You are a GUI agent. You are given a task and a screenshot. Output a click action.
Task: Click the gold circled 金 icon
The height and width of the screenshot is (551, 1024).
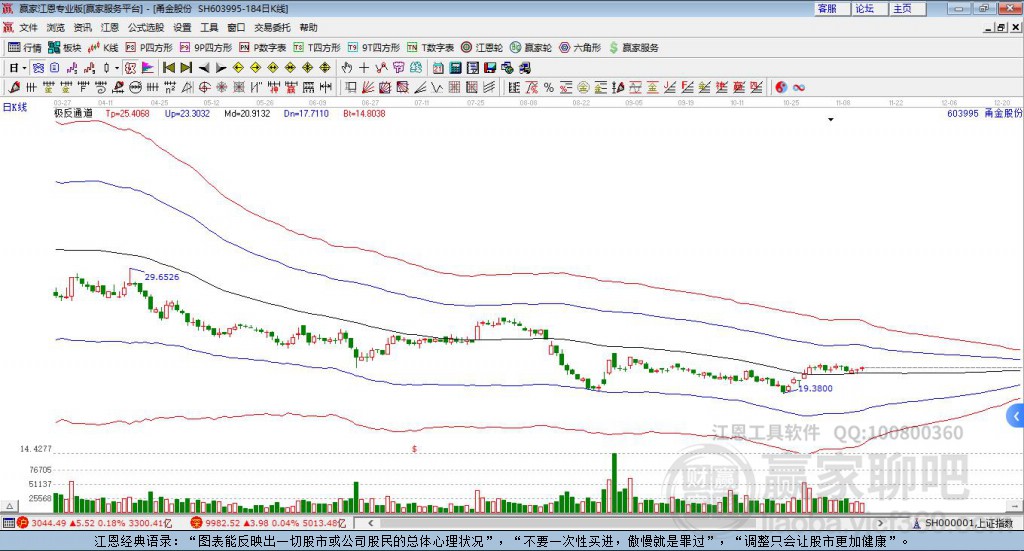tap(583, 87)
